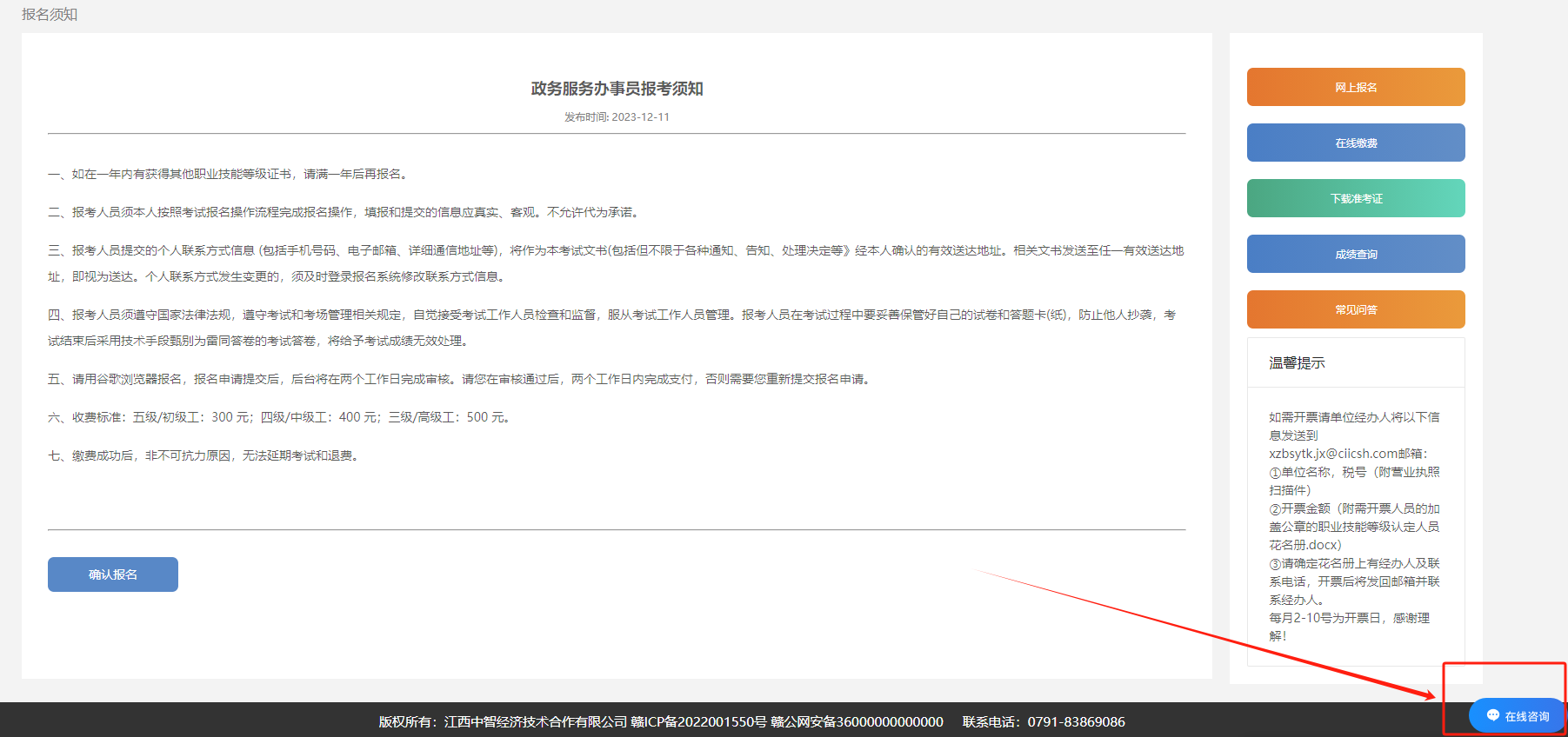The image size is (1568, 737).
Task: Click item 五 about using 谷歌浏览器
Action: click(459, 379)
